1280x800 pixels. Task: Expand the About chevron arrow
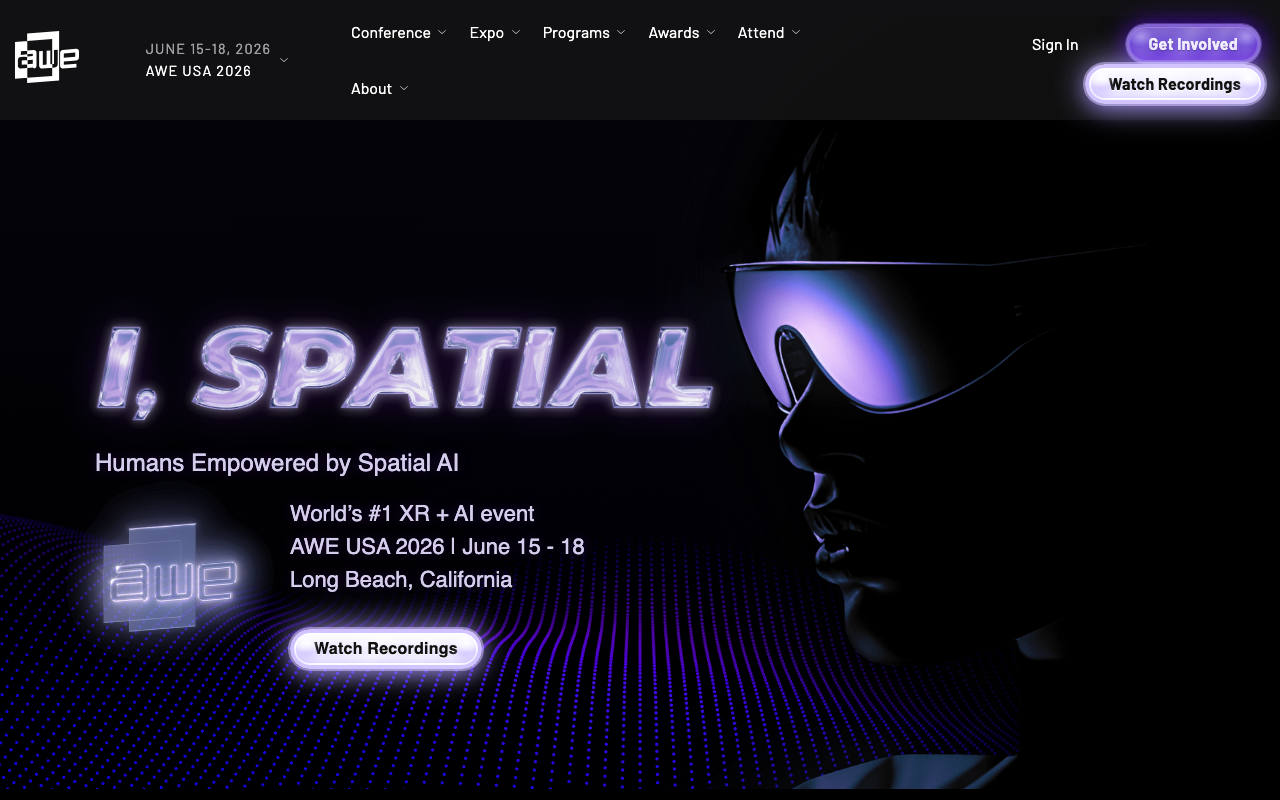point(404,89)
